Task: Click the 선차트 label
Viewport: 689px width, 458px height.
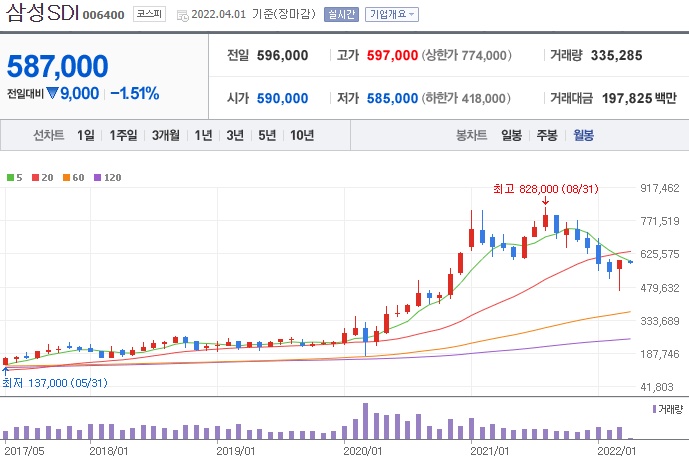Action: 49,135
